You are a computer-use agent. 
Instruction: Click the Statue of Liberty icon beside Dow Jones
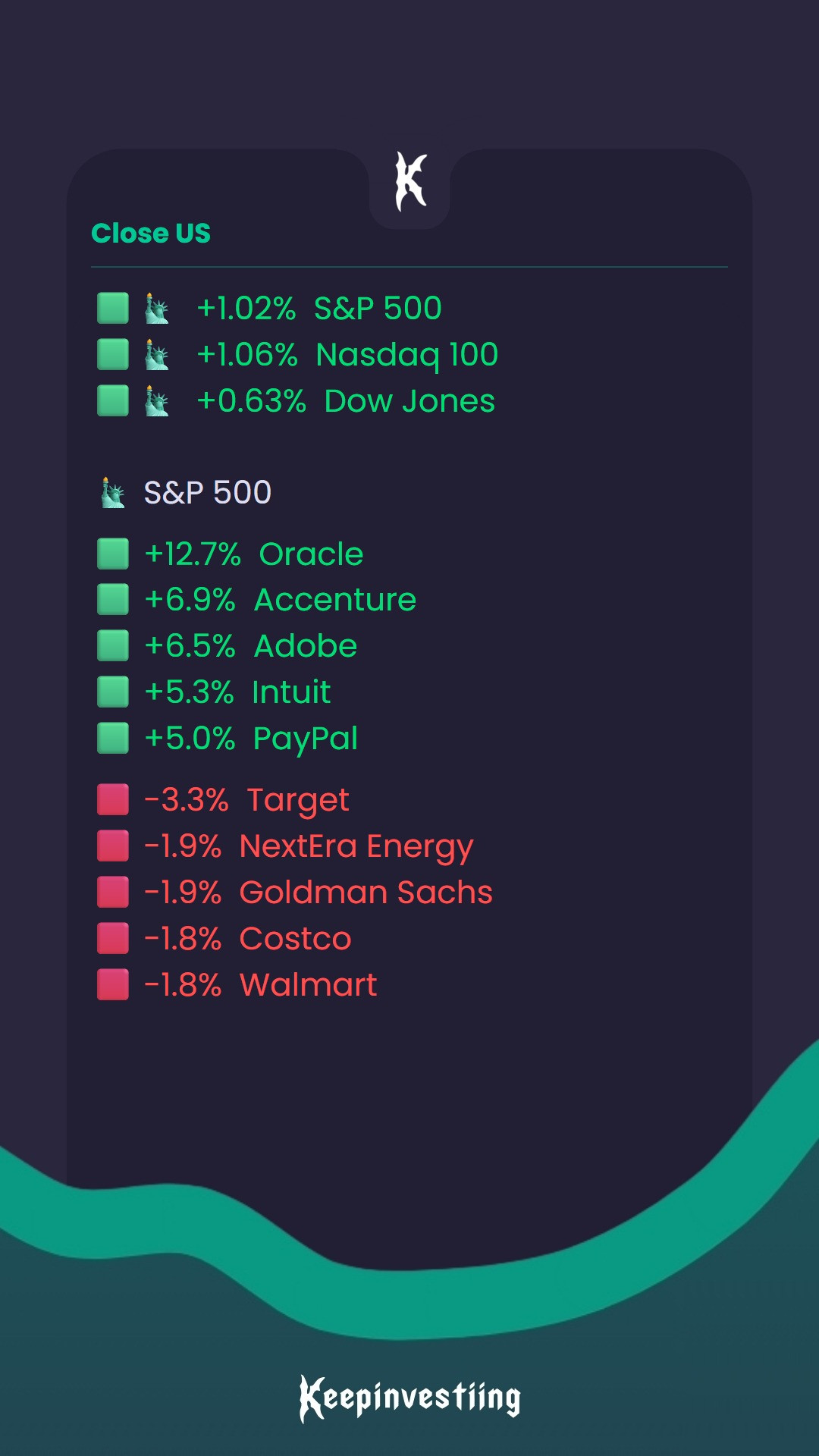pyautogui.click(x=157, y=401)
